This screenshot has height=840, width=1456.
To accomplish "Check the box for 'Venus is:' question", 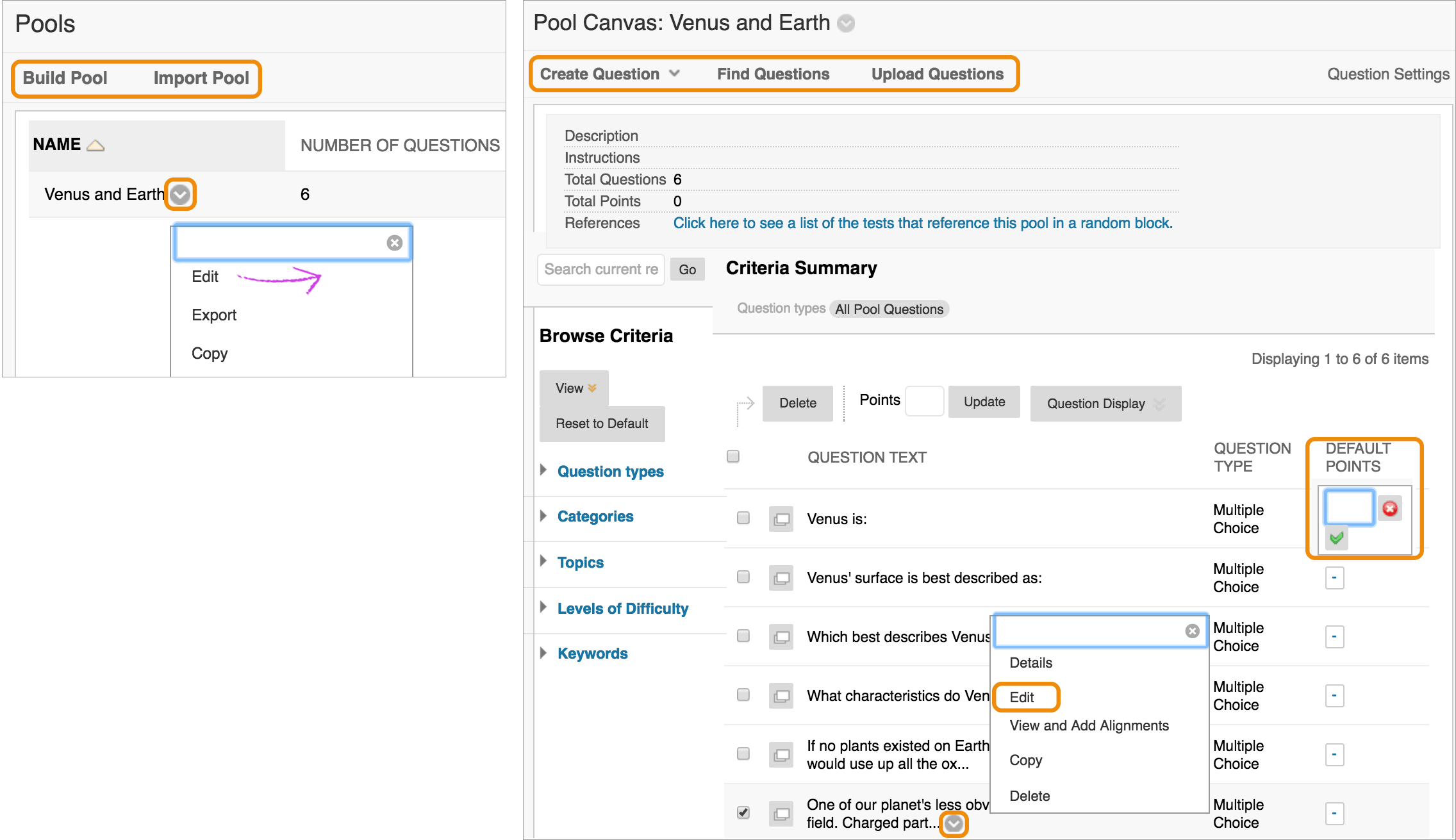I will click(743, 518).
